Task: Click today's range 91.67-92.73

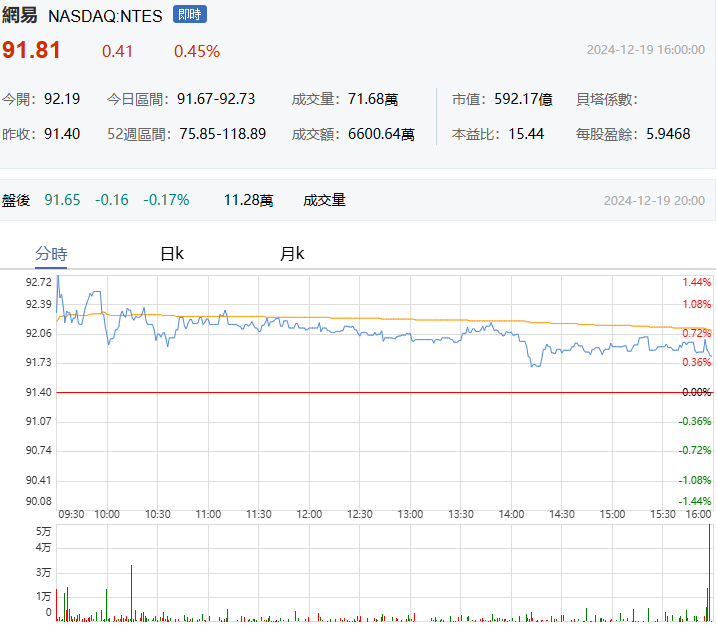Action: [216, 99]
